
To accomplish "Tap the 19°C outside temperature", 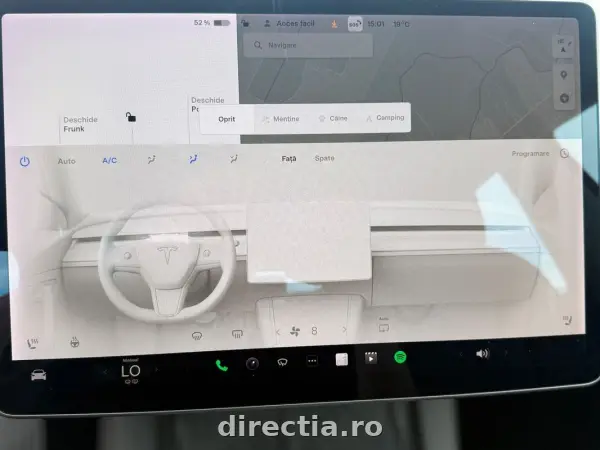I will (x=401, y=24).
